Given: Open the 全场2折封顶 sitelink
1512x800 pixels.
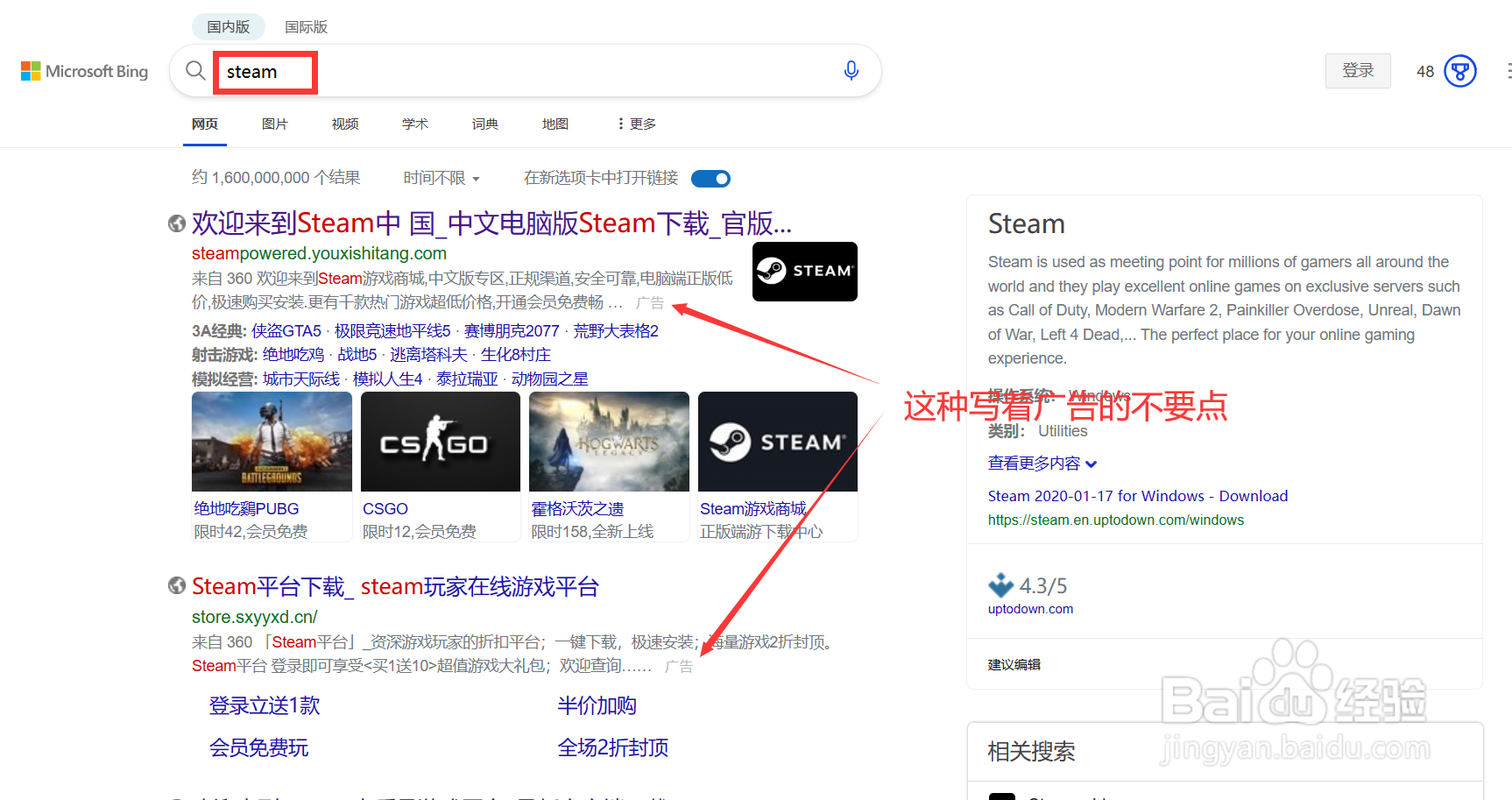Looking at the screenshot, I should point(613,747).
